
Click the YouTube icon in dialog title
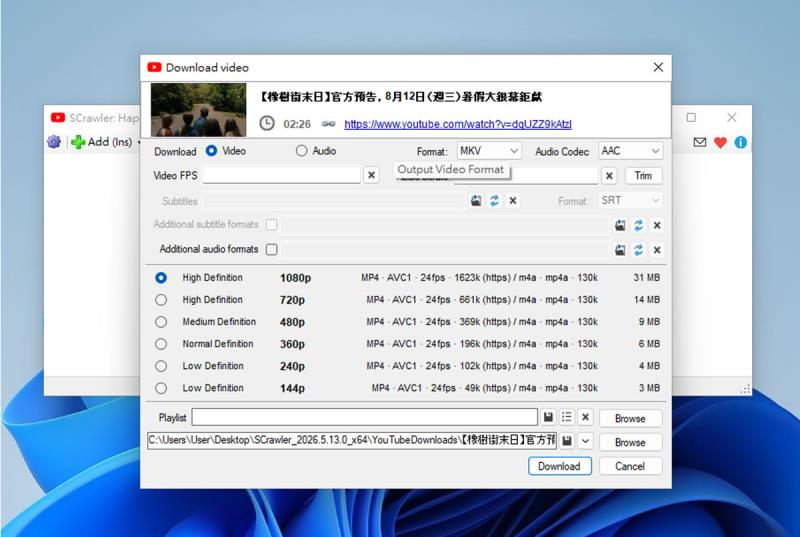click(x=154, y=67)
